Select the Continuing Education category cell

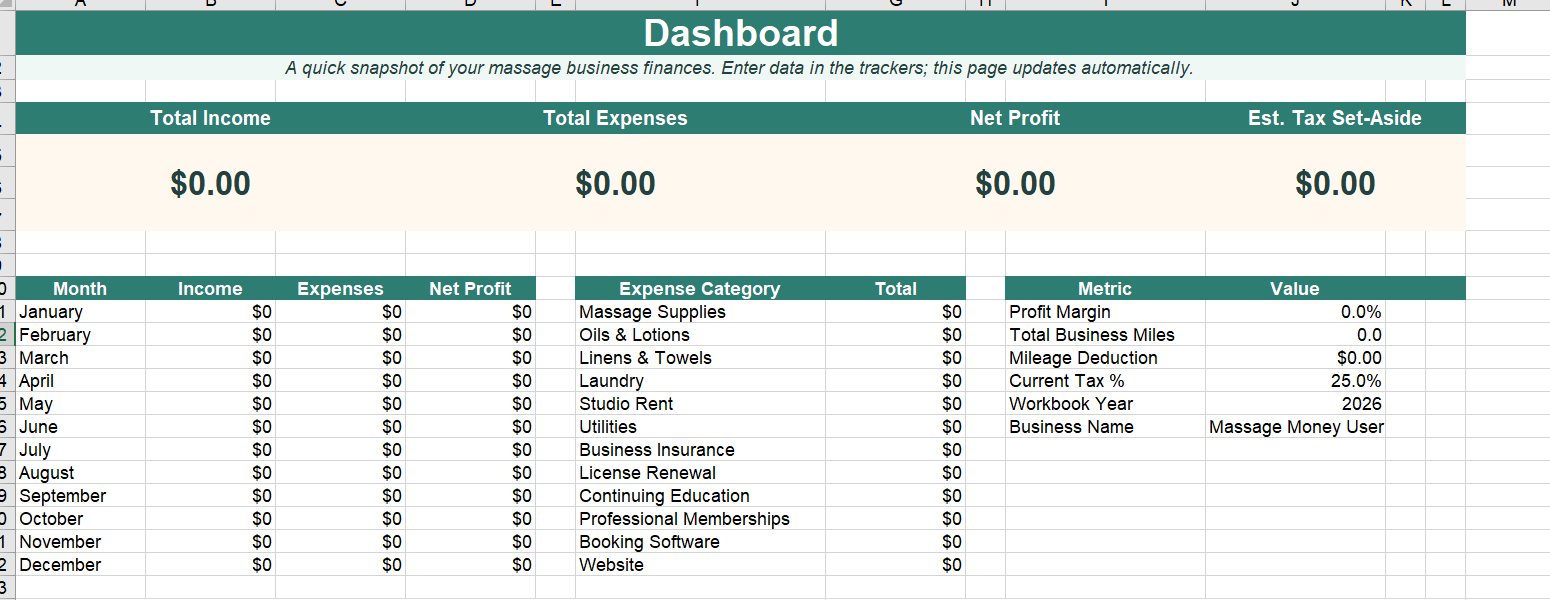coord(700,496)
